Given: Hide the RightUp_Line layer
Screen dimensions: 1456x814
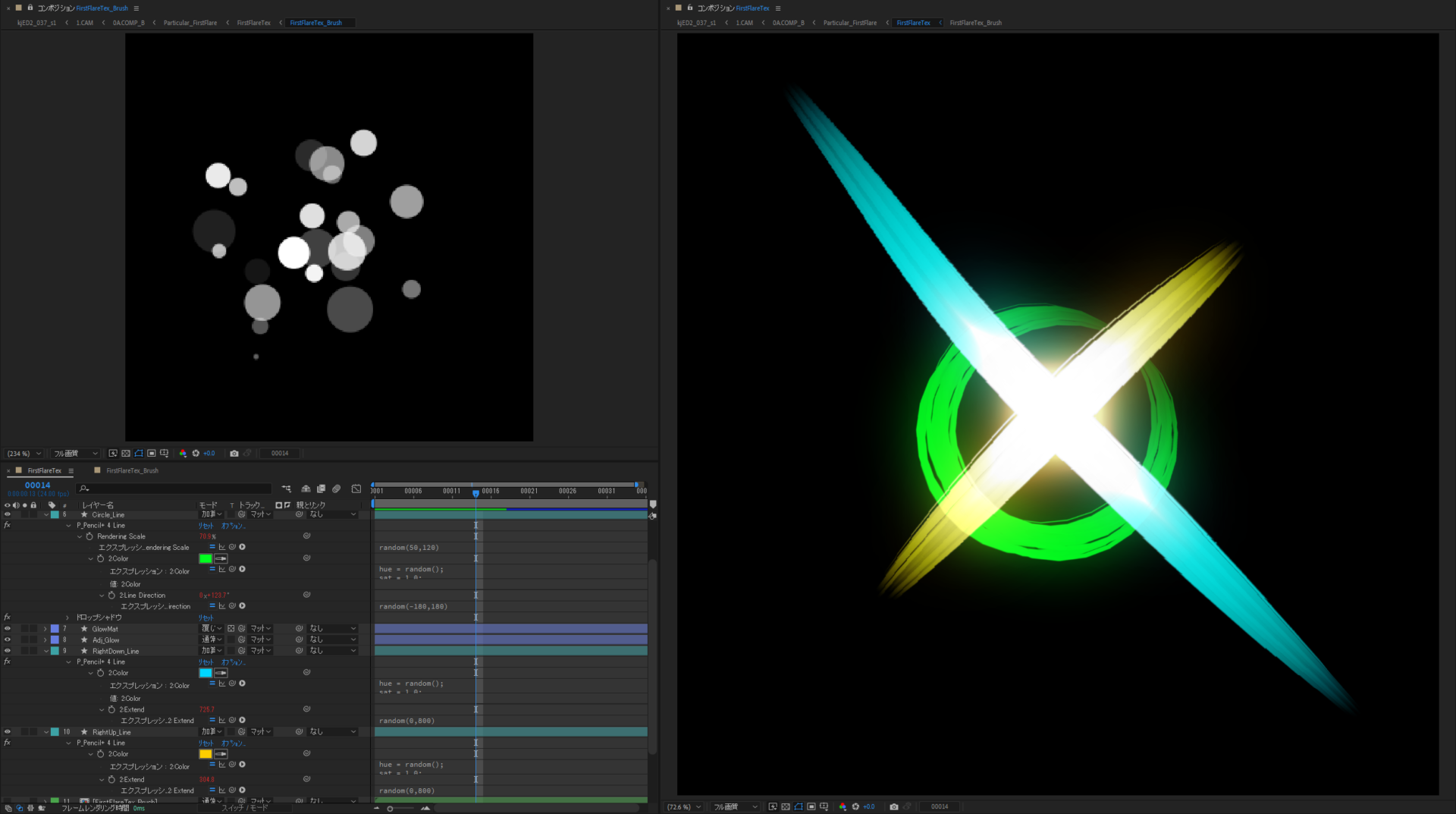Looking at the screenshot, I should 8,732.
